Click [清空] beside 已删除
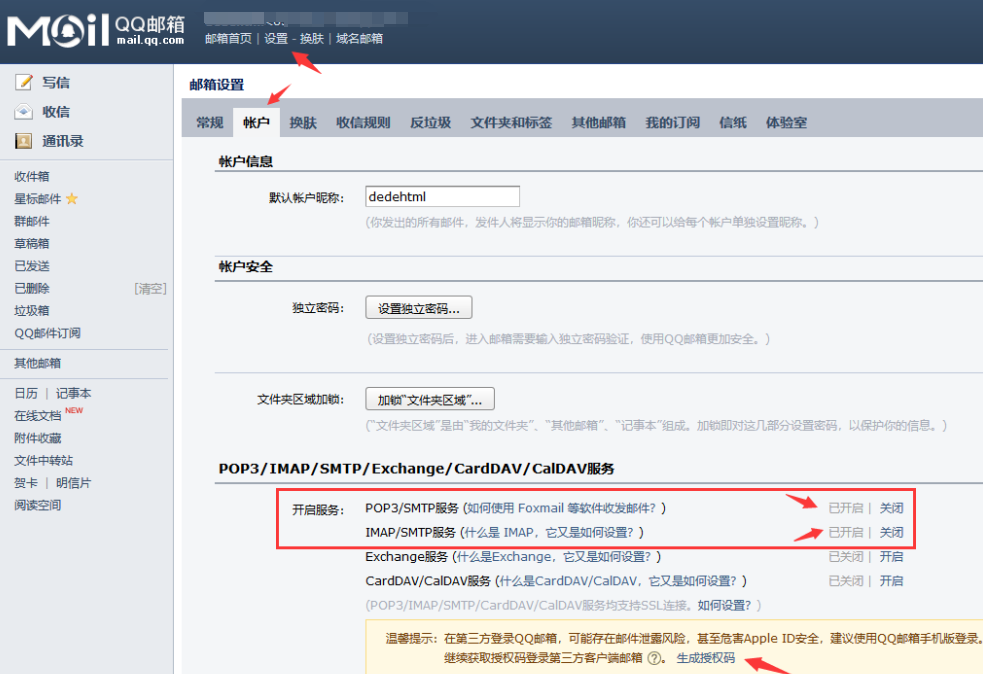This screenshot has width=983, height=674. (150, 288)
